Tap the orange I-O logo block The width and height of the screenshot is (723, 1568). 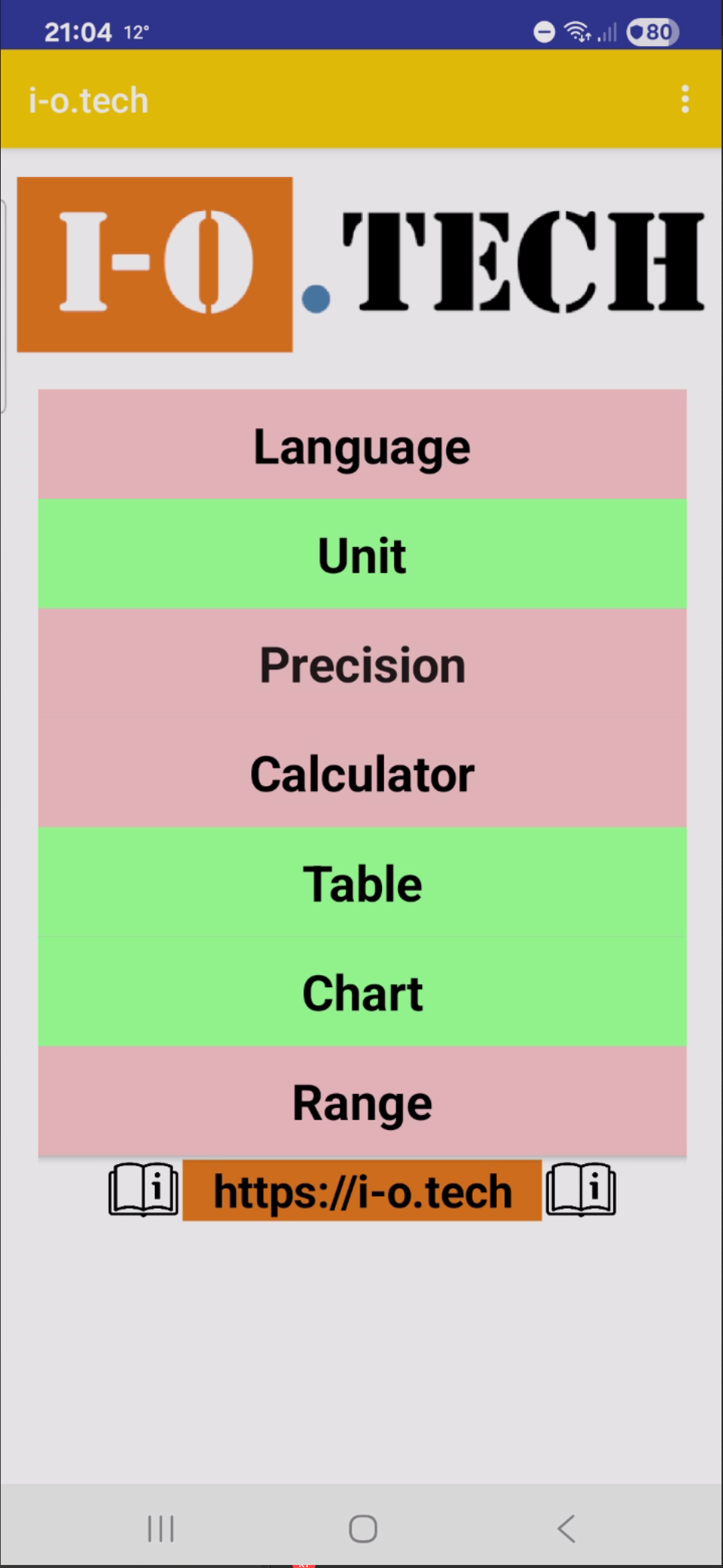coord(155,264)
